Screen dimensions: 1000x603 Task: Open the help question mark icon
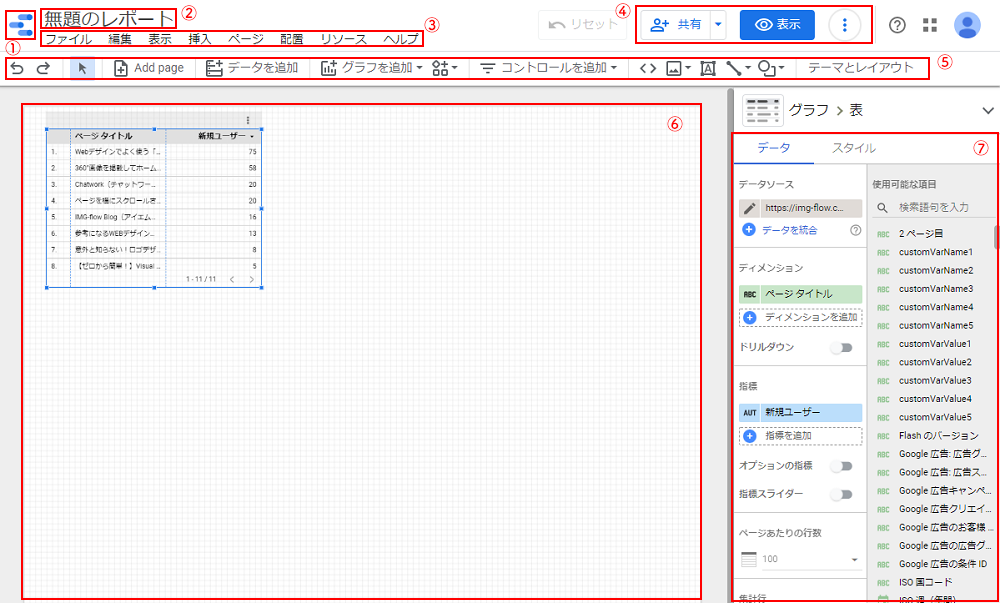coord(898,25)
